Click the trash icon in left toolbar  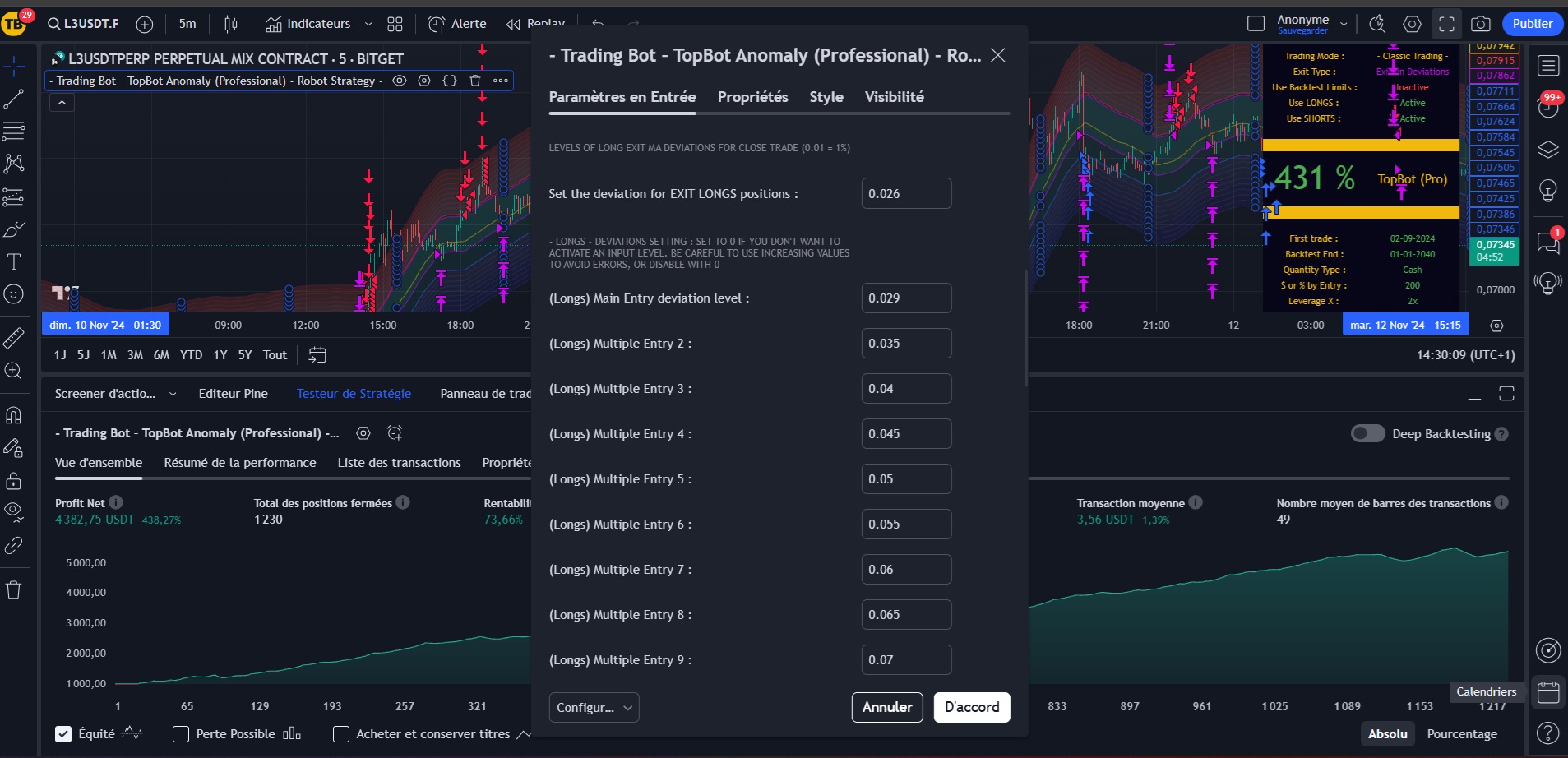coord(14,589)
